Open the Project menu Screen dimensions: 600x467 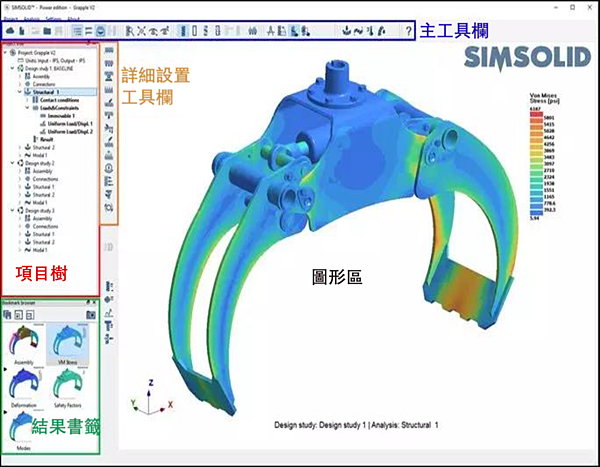pos(11,19)
